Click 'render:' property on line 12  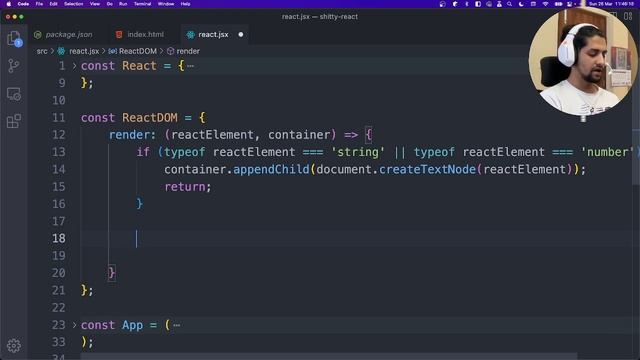point(133,135)
